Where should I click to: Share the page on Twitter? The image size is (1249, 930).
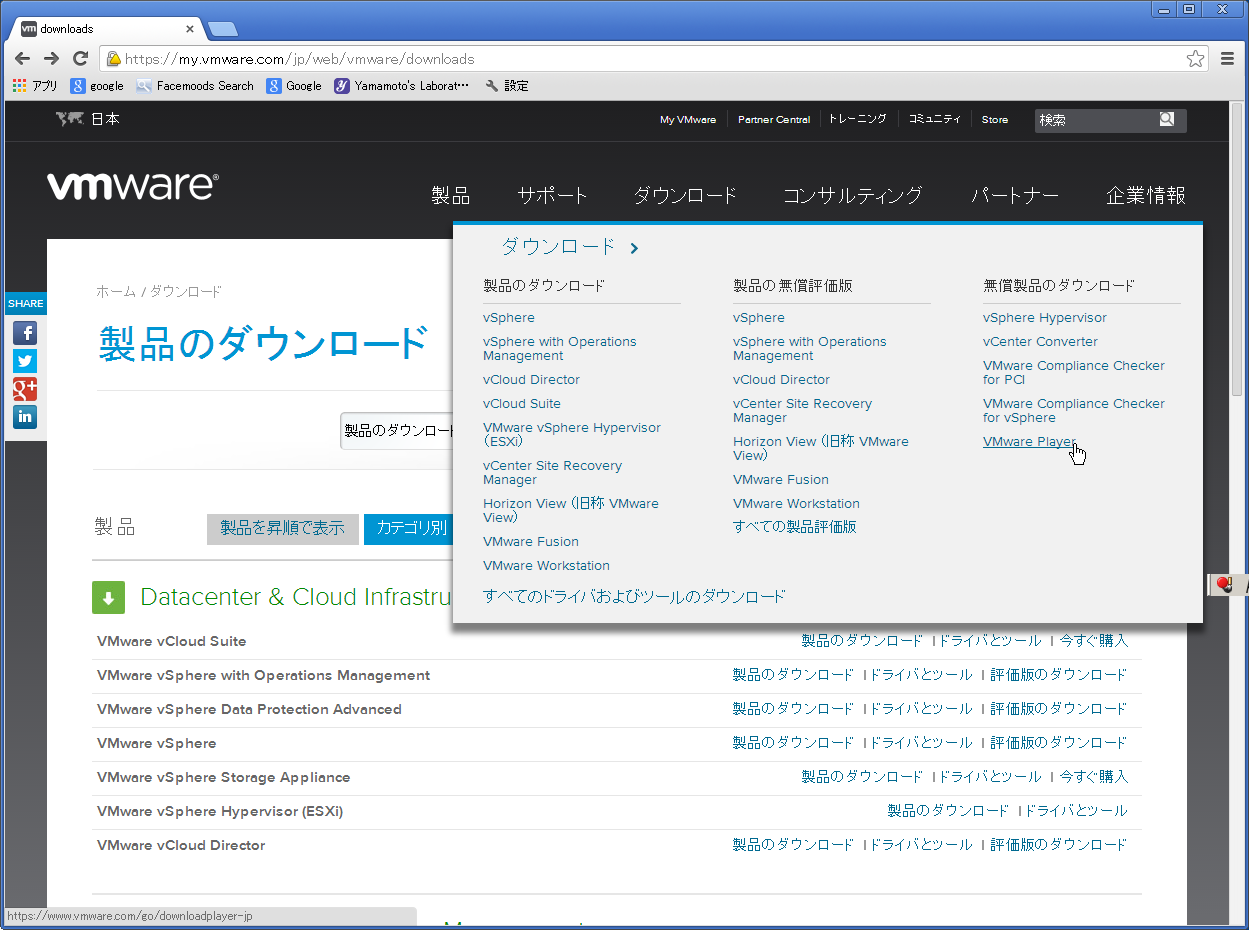pyautogui.click(x=25, y=361)
